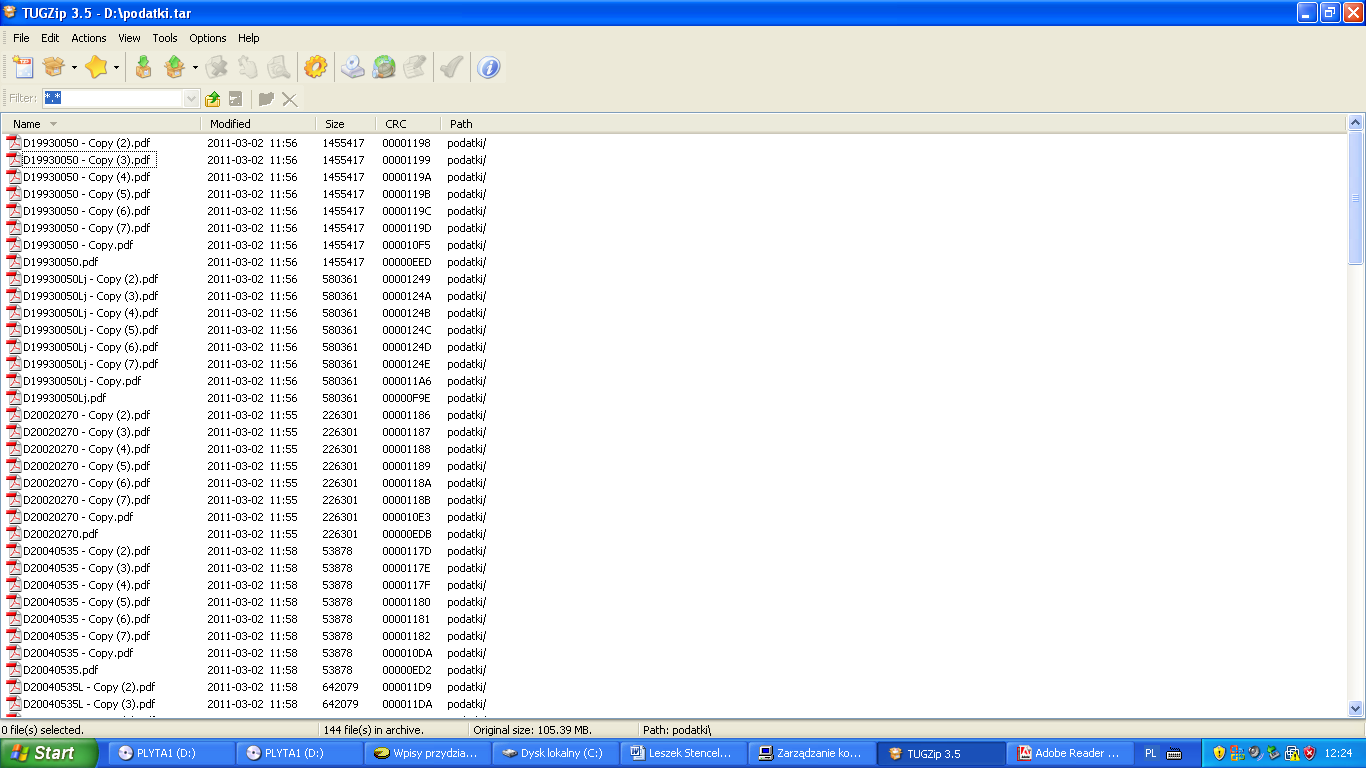
Task: Click the grayed X icon in filter bar
Action: tap(290, 98)
